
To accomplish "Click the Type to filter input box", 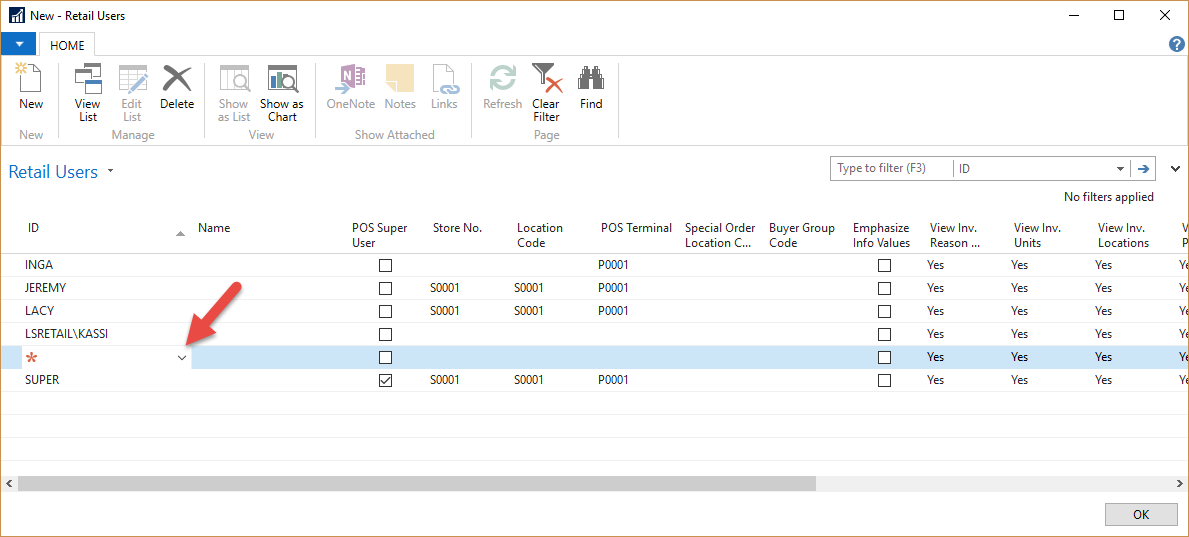I will pyautogui.click(x=890, y=169).
